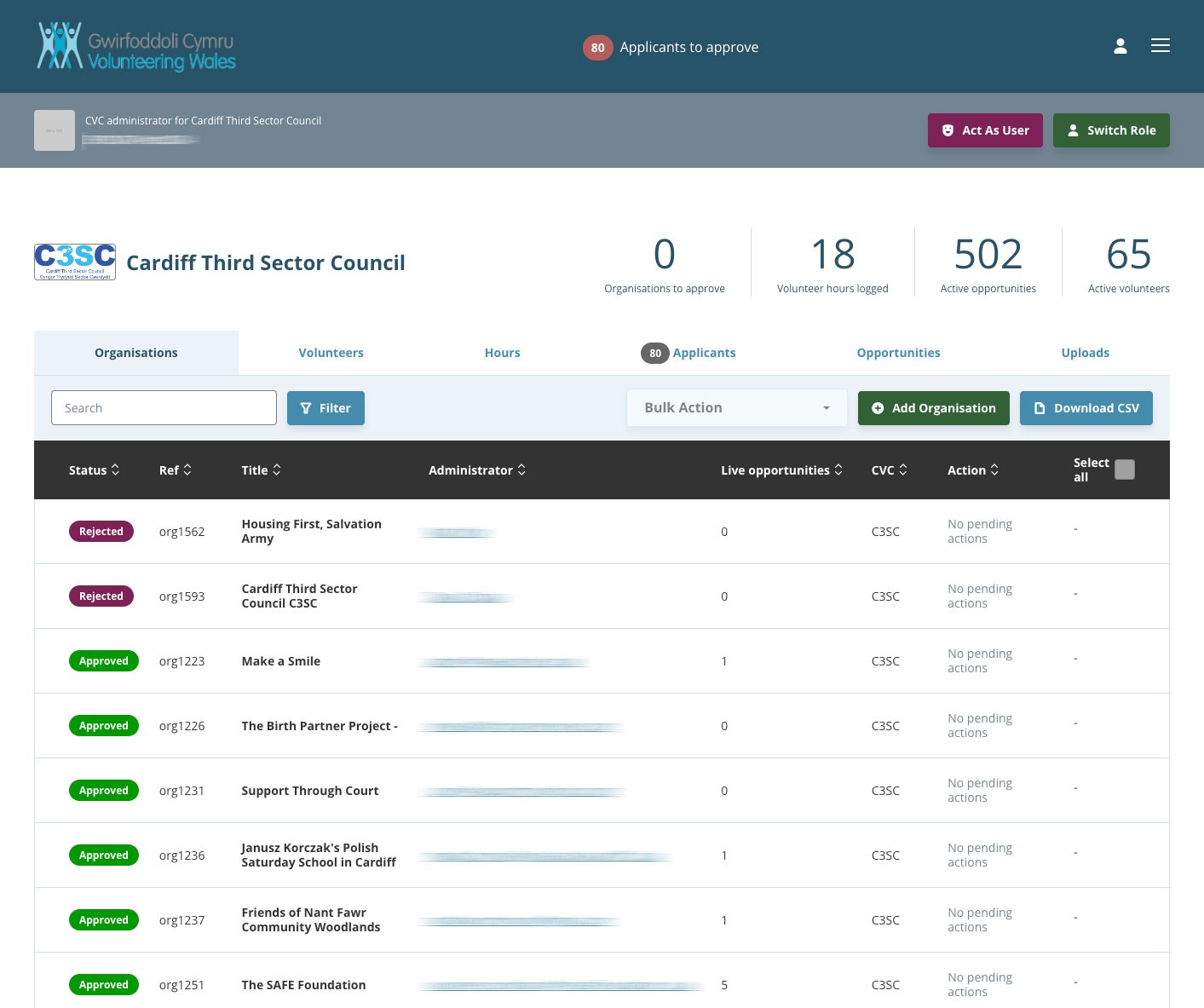The image size is (1204, 1008).
Task: Click the Rejected badge for org1562
Action: 101,532
